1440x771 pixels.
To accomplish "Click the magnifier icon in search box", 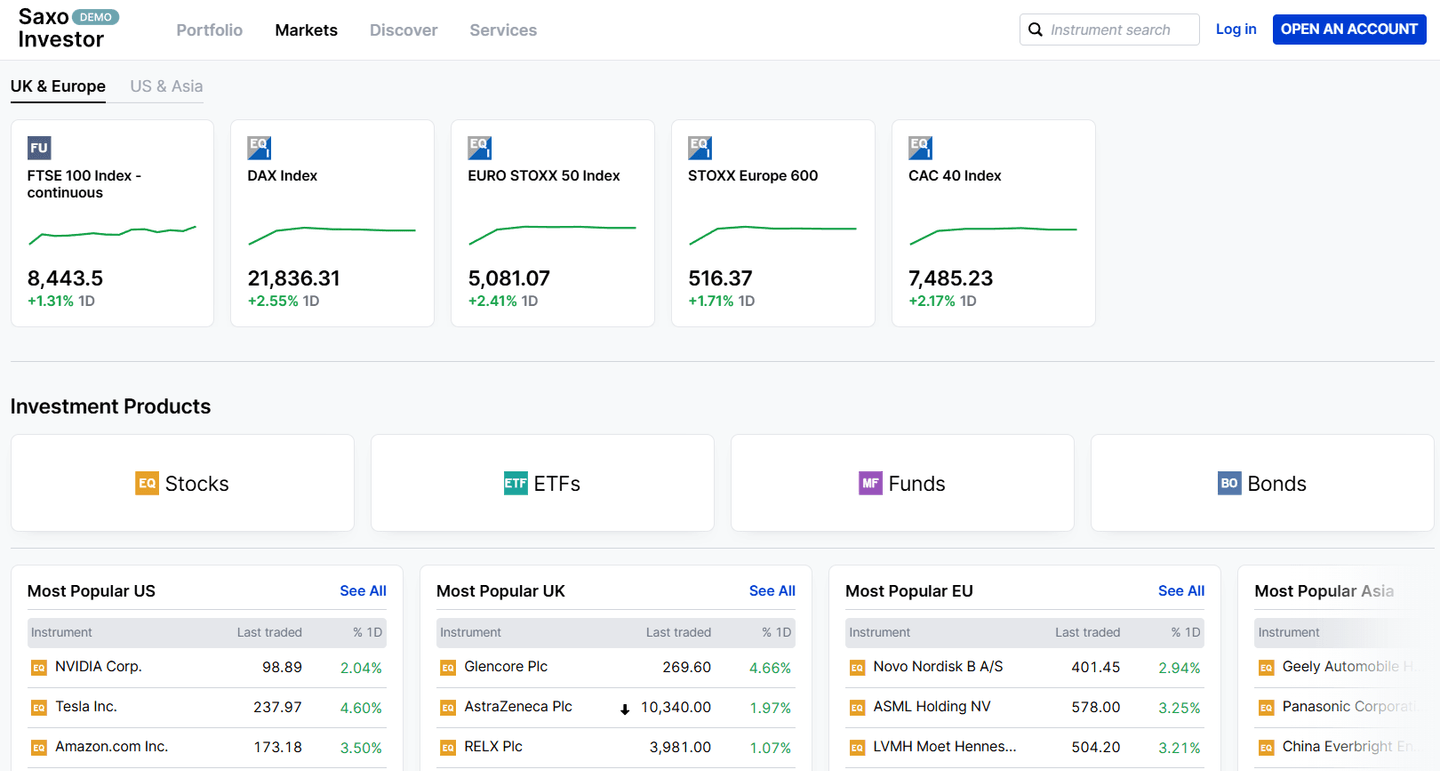I will 1036,30.
